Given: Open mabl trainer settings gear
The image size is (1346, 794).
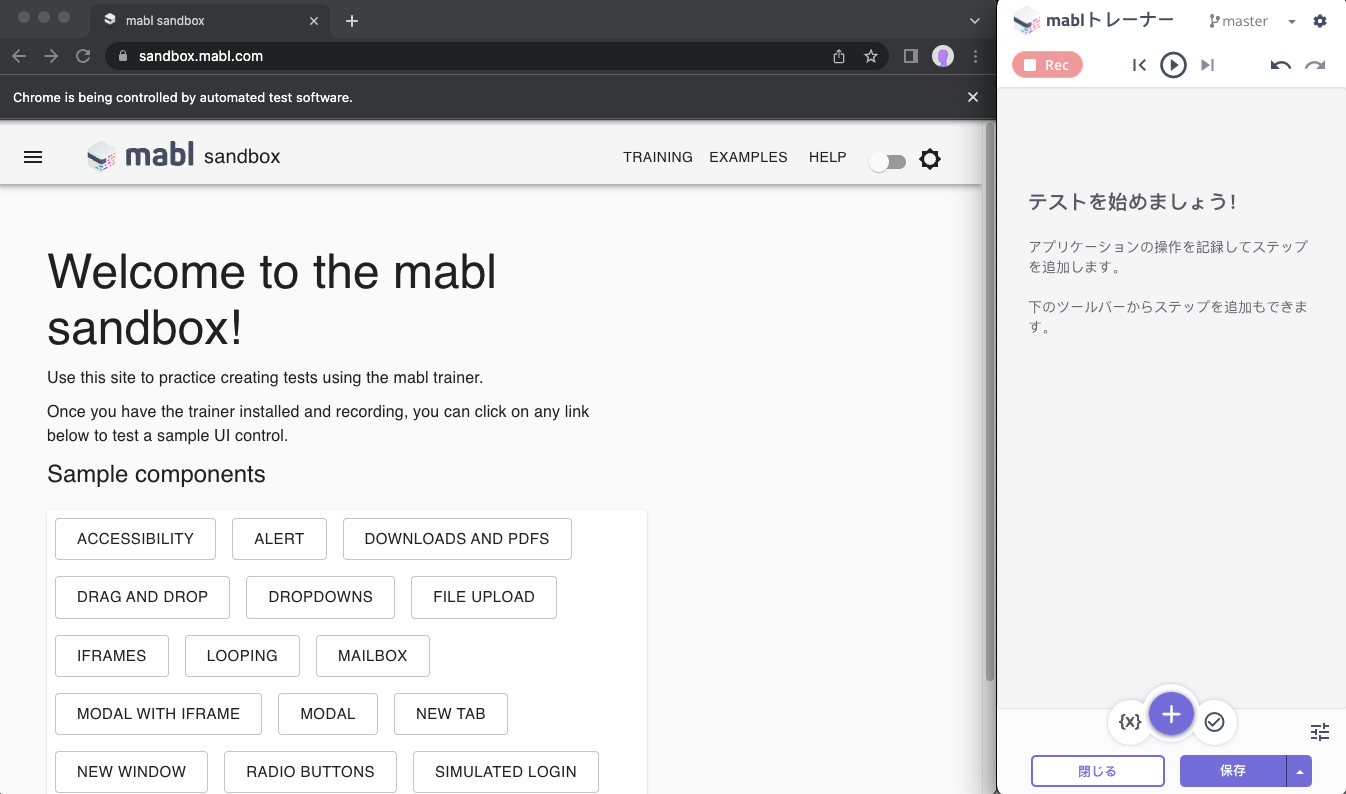Looking at the screenshot, I should [1320, 21].
